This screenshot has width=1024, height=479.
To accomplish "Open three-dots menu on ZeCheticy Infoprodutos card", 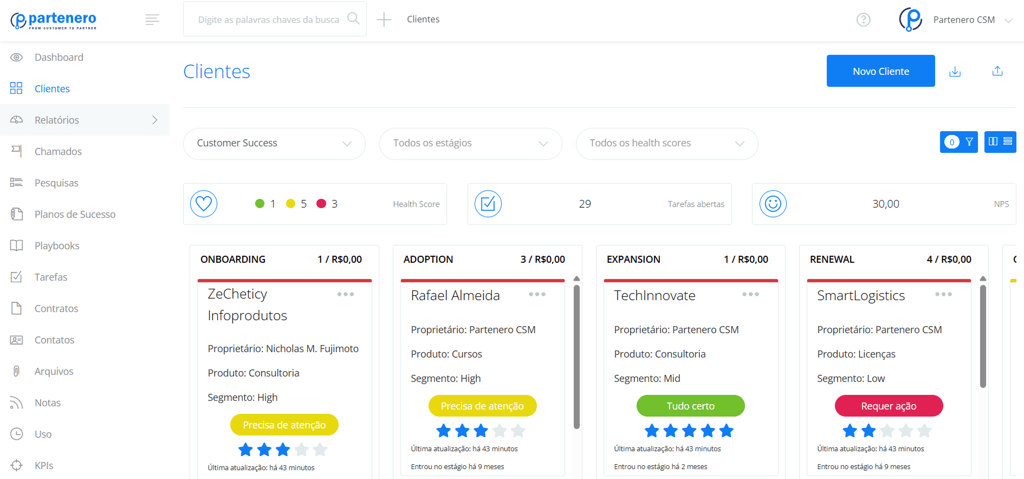I will pos(345,294).
